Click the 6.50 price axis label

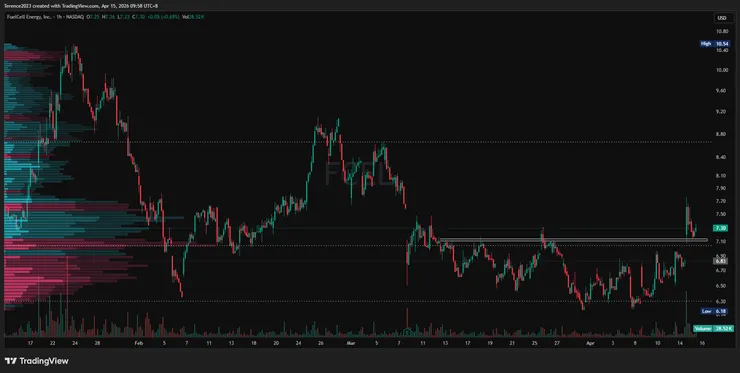[722, 286]
